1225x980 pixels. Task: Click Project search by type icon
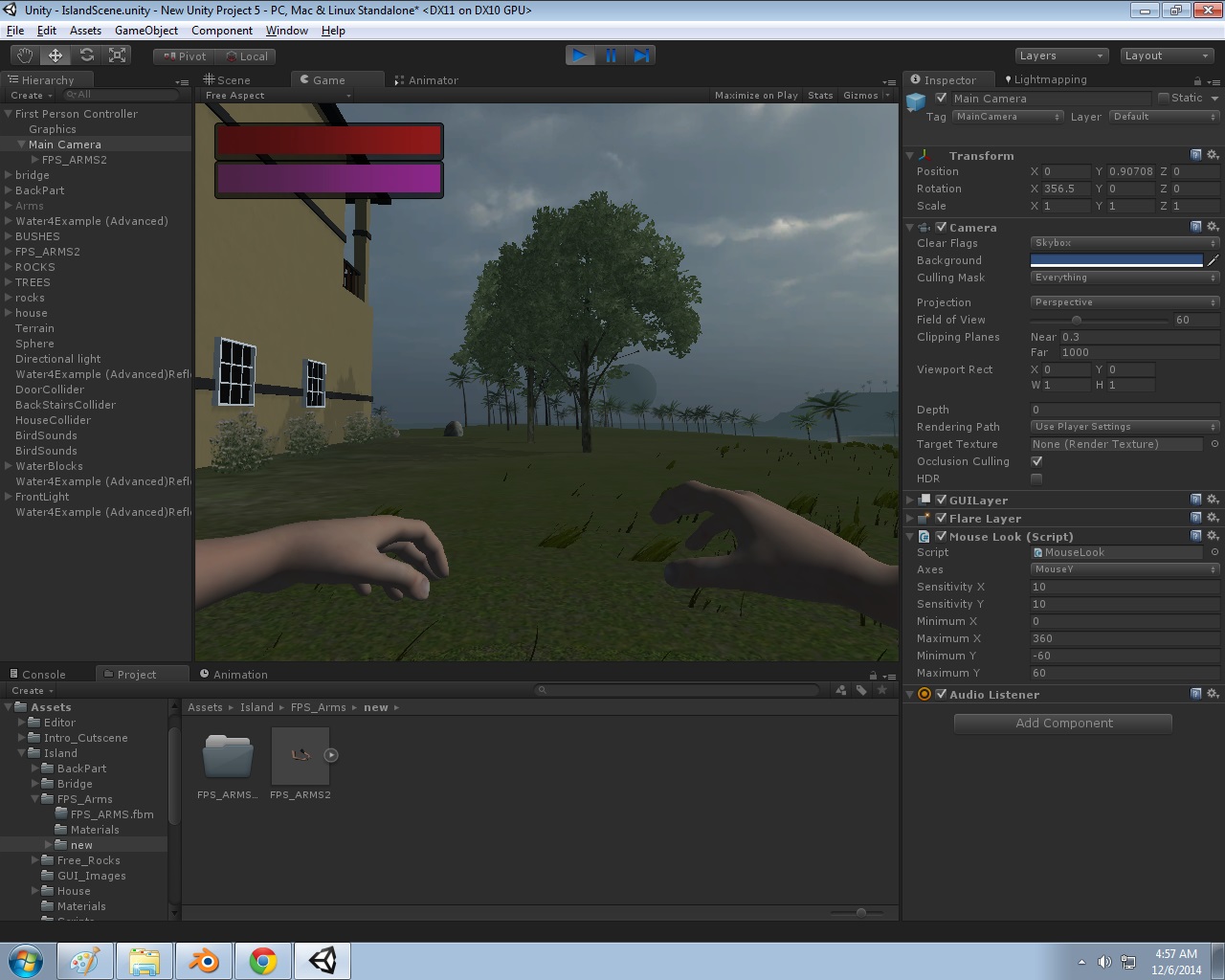[841, 690]
